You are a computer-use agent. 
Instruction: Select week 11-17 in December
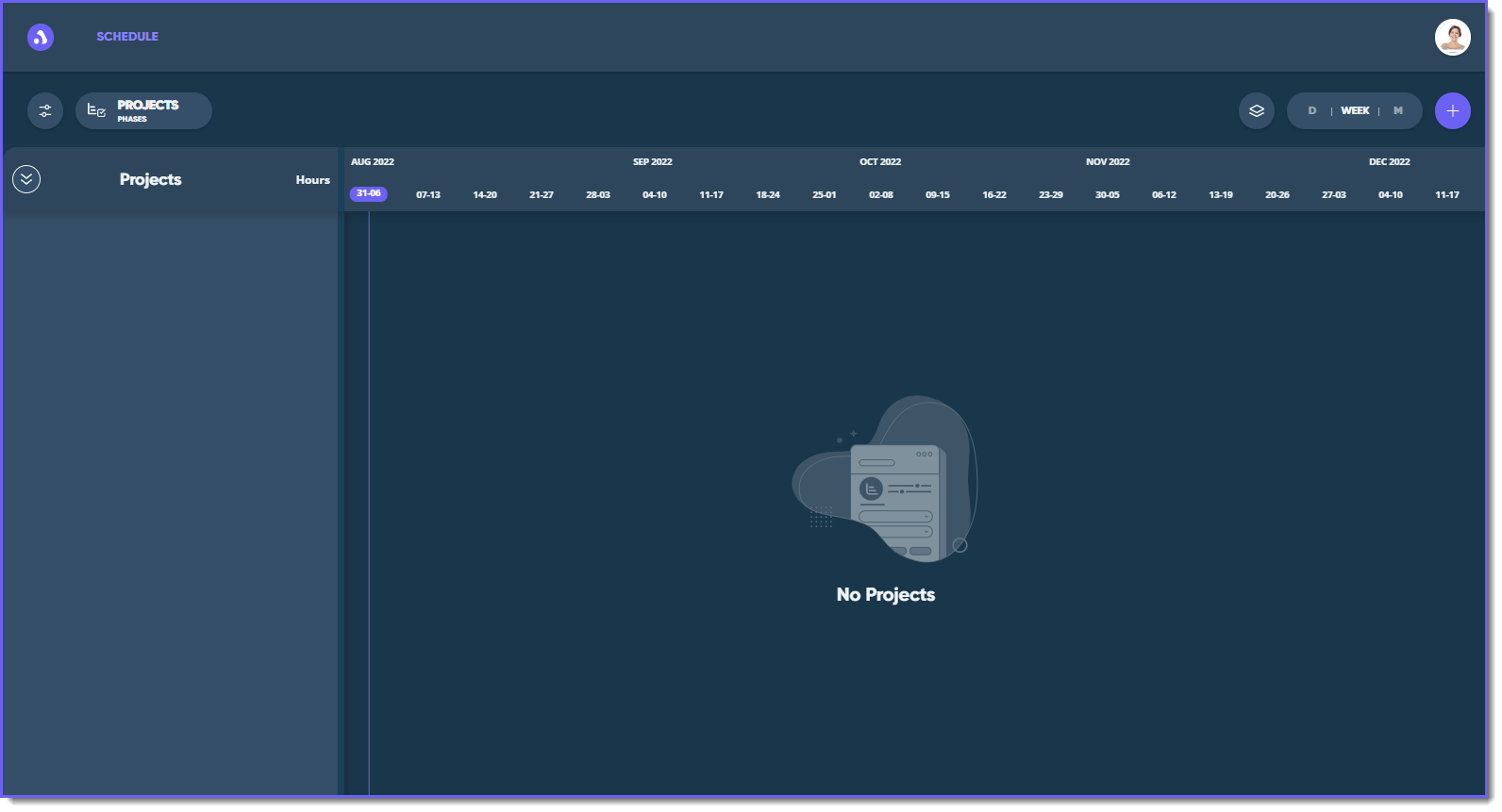coord(1446,195)
